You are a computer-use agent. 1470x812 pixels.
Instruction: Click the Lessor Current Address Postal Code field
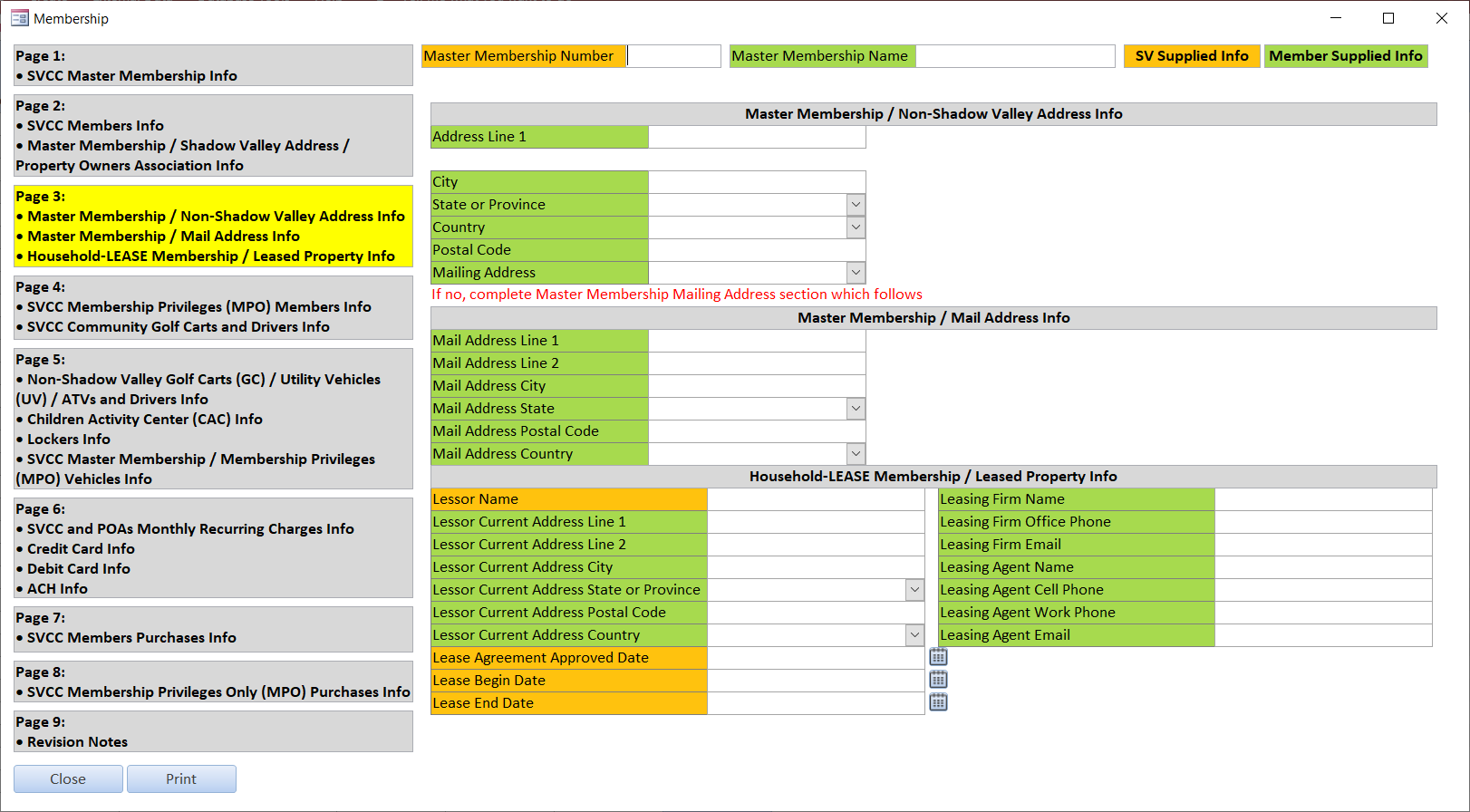click(816, 613)
